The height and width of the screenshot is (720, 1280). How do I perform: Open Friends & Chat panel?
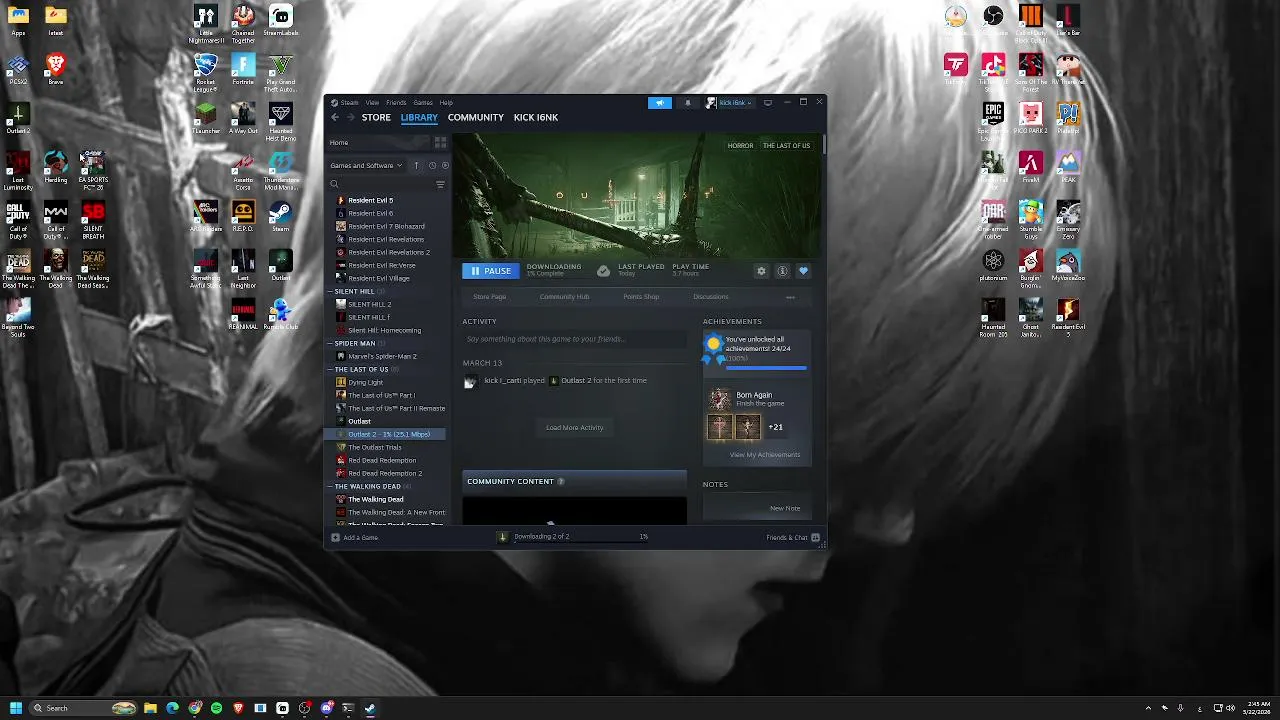click(x=793, y=537)
